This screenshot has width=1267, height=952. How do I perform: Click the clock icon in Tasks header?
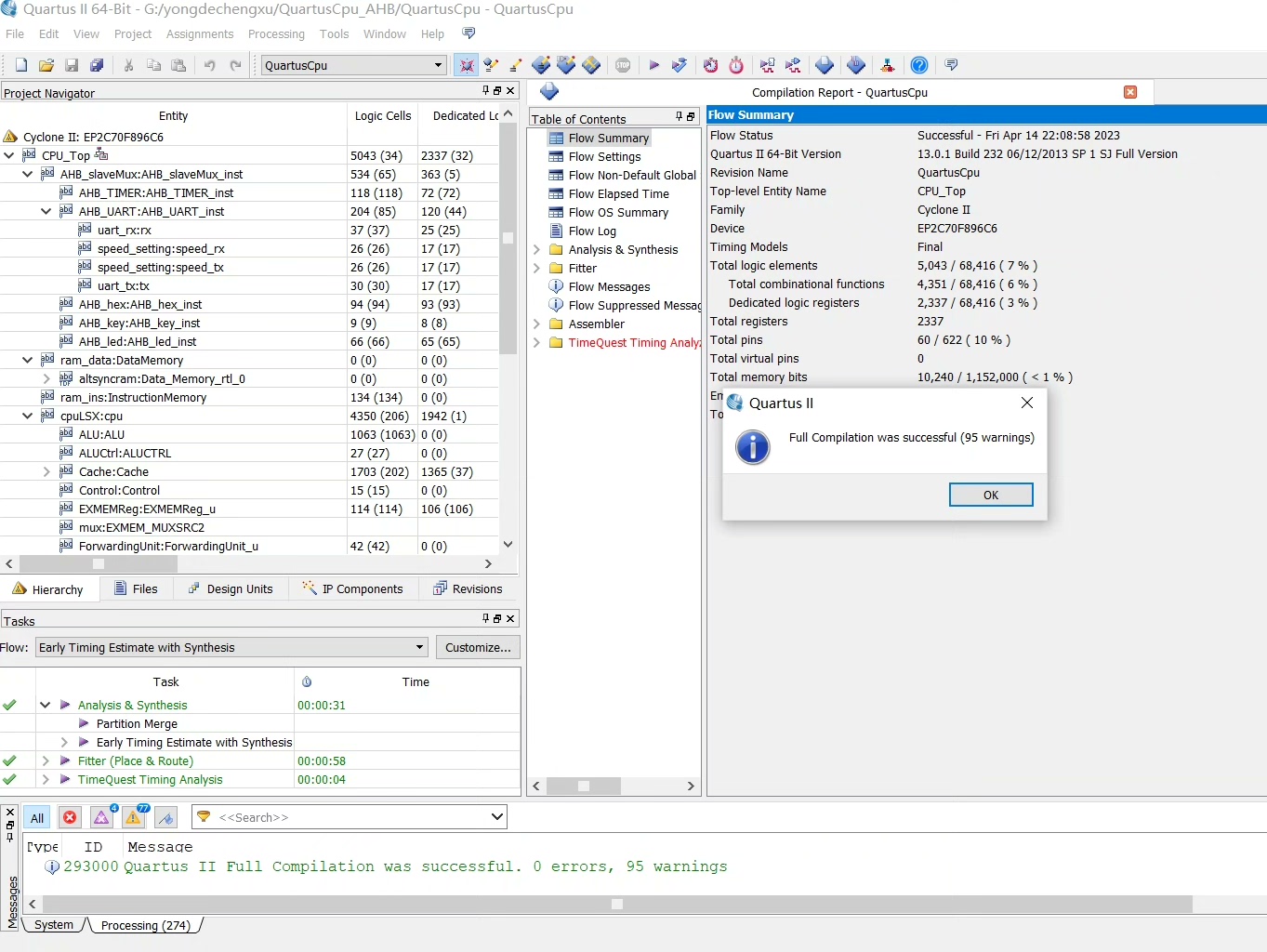point(307,681)
